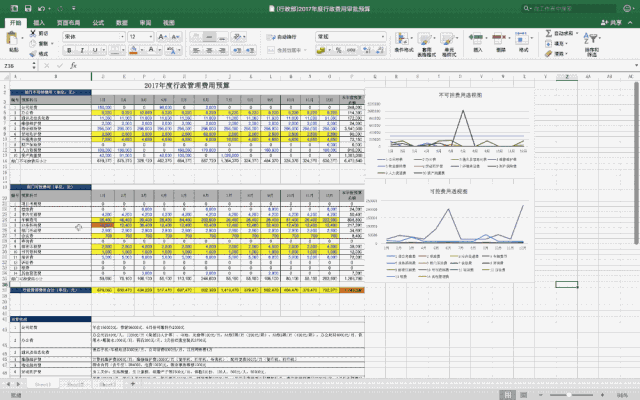This screenshot has width=640, height=400.
Task: Switch to the 页面布局 (Page Layout) tab
Action: [68, 23]
